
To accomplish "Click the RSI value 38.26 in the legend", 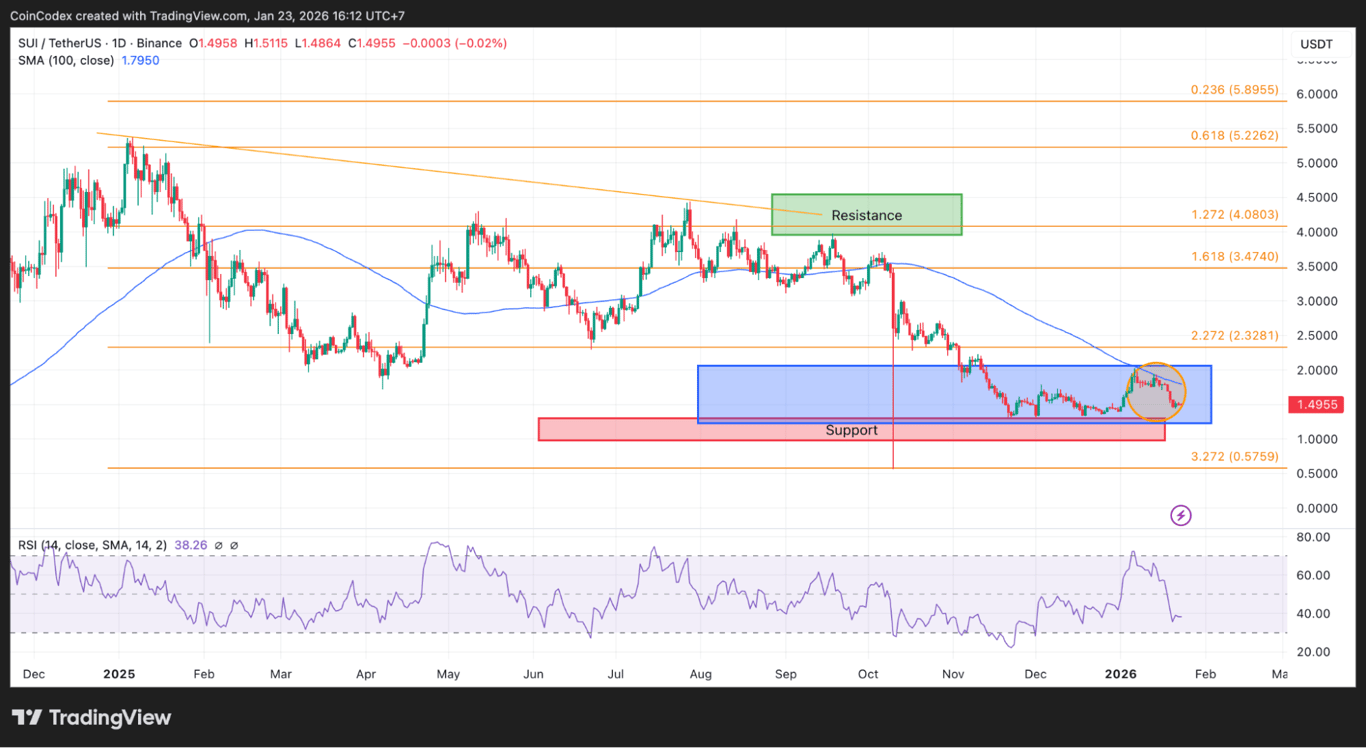I will coord(191,545).
